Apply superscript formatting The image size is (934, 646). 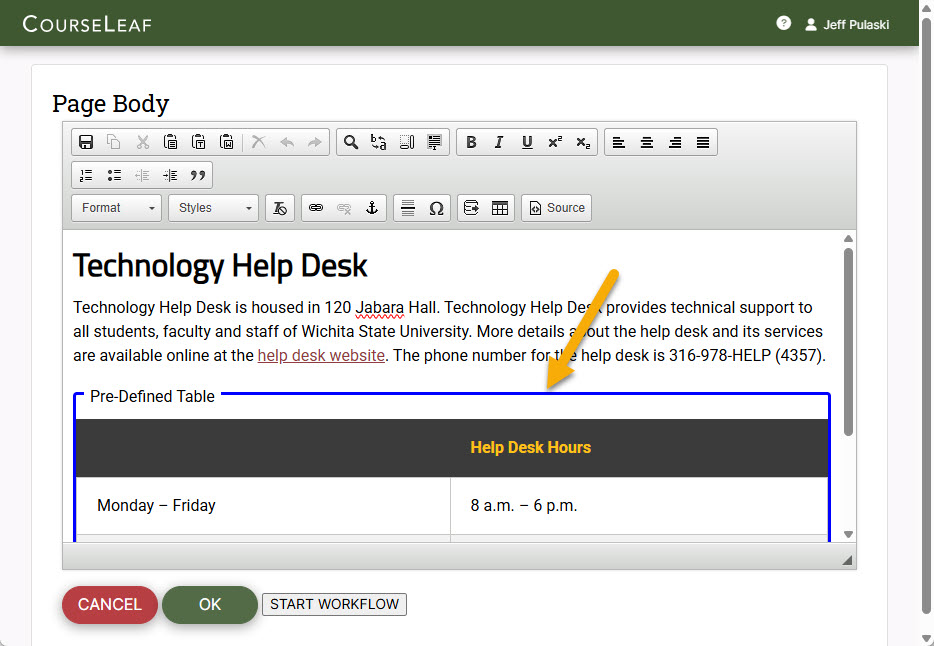tap(555, 142)
